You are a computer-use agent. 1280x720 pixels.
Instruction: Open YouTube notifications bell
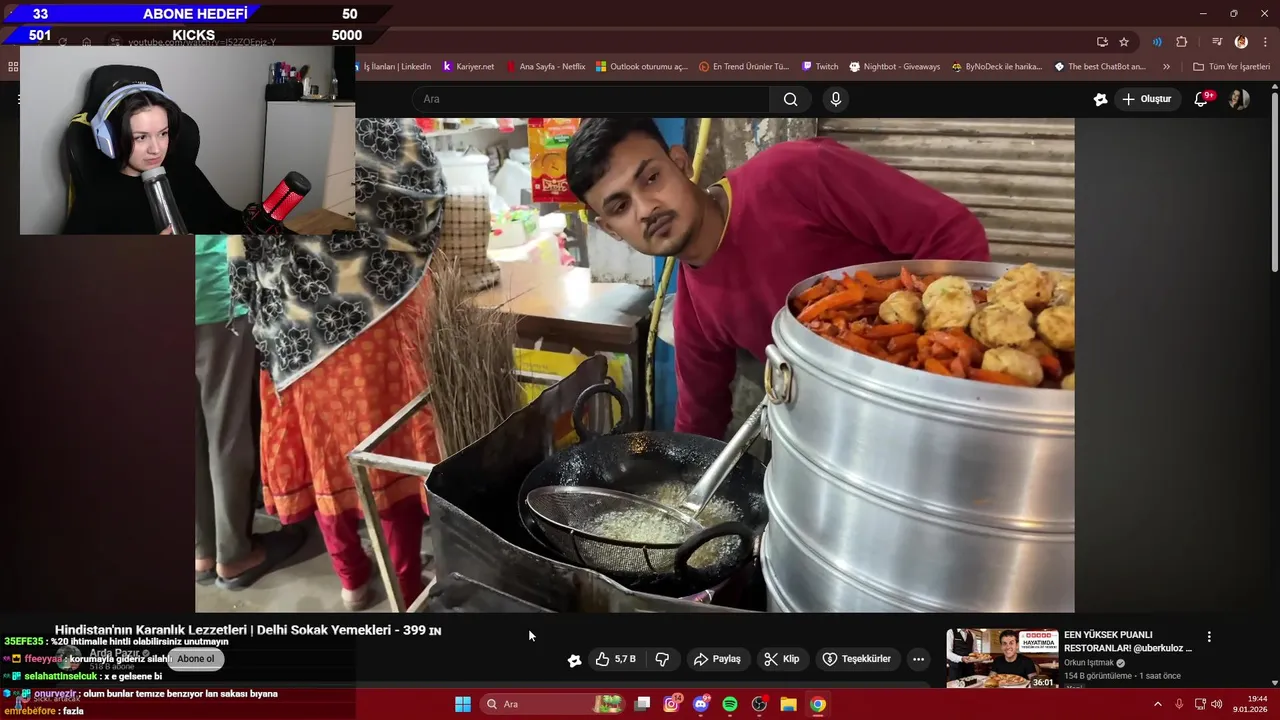1203,99
